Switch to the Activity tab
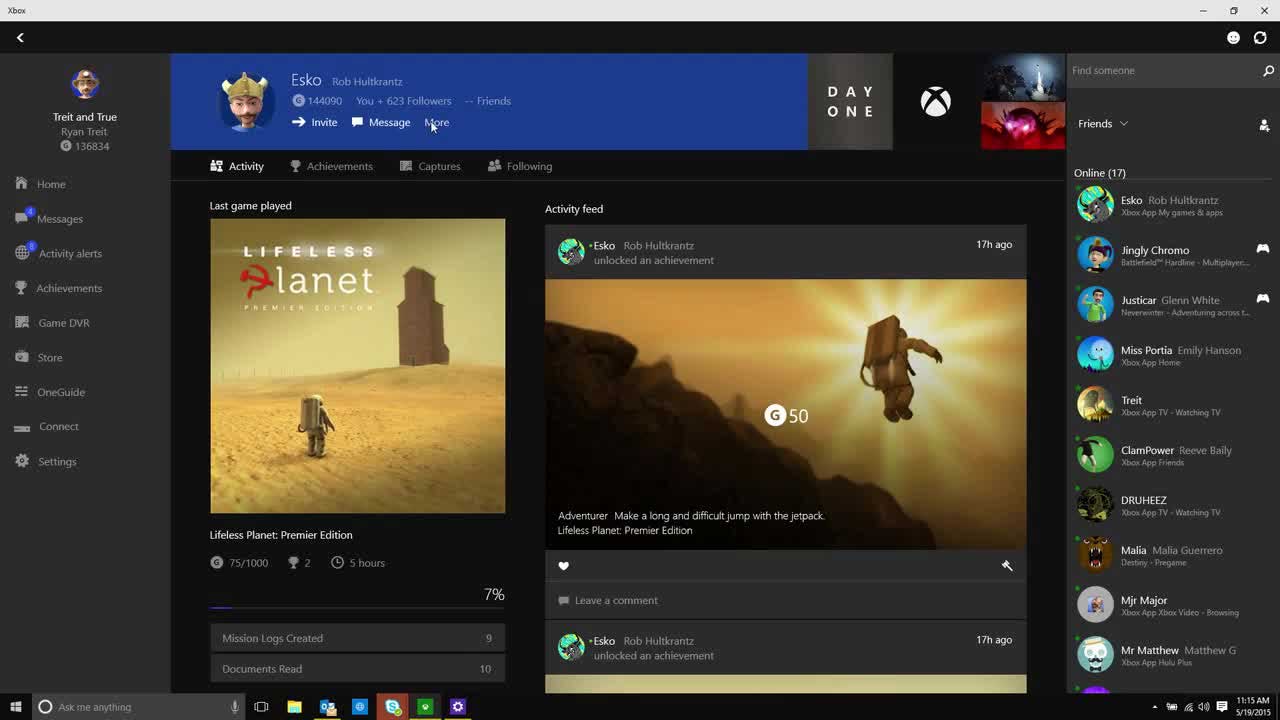Screen dimensions: 1280x720 coord(237,166)
